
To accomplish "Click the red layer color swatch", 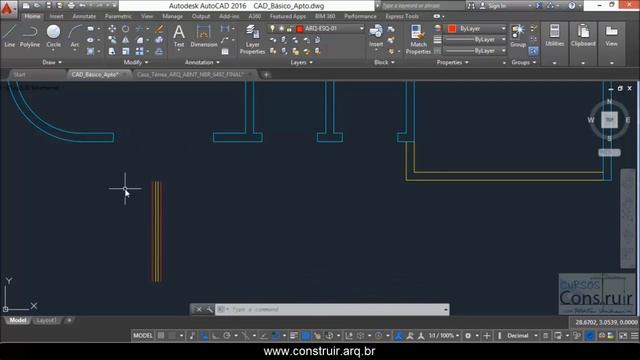I will click(300, 29).
